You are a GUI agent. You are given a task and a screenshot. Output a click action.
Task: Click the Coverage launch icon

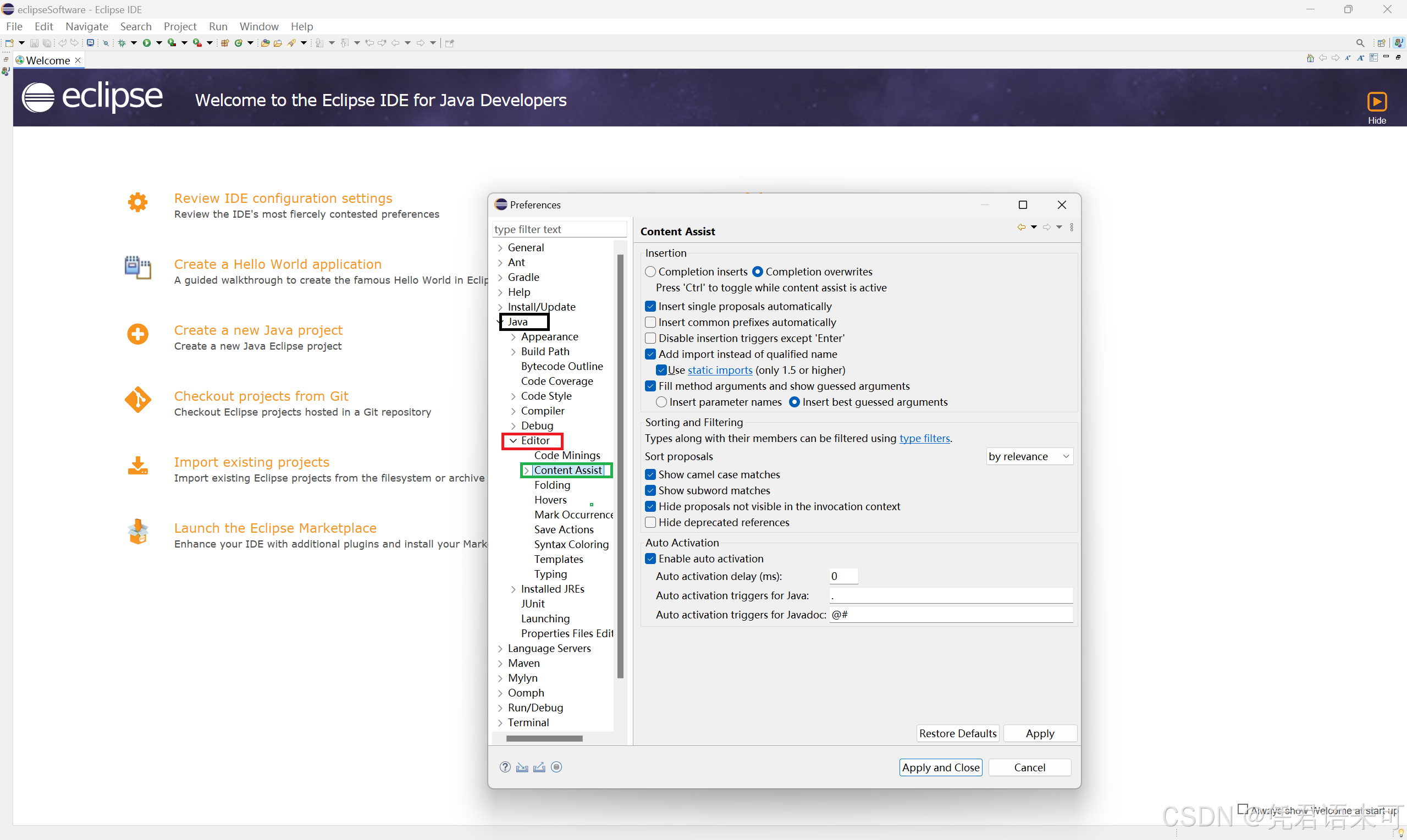click(172, 43)
